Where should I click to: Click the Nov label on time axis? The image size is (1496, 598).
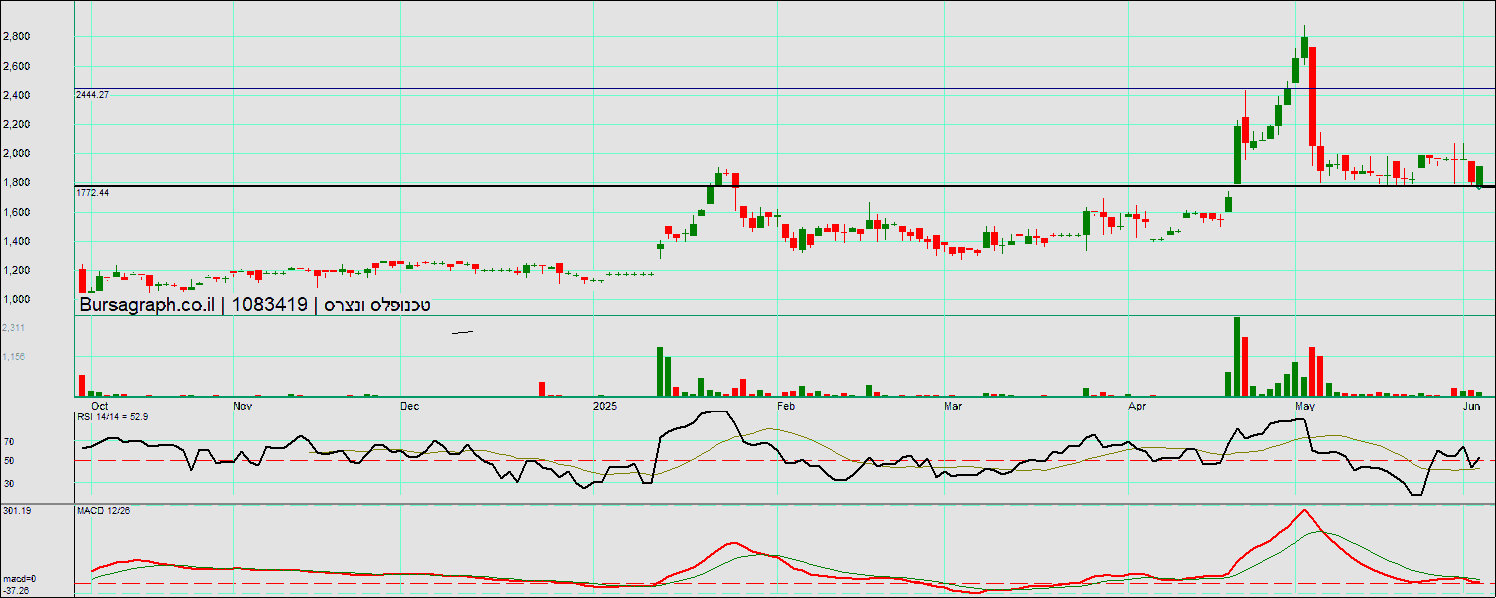(x=241, y=407)
